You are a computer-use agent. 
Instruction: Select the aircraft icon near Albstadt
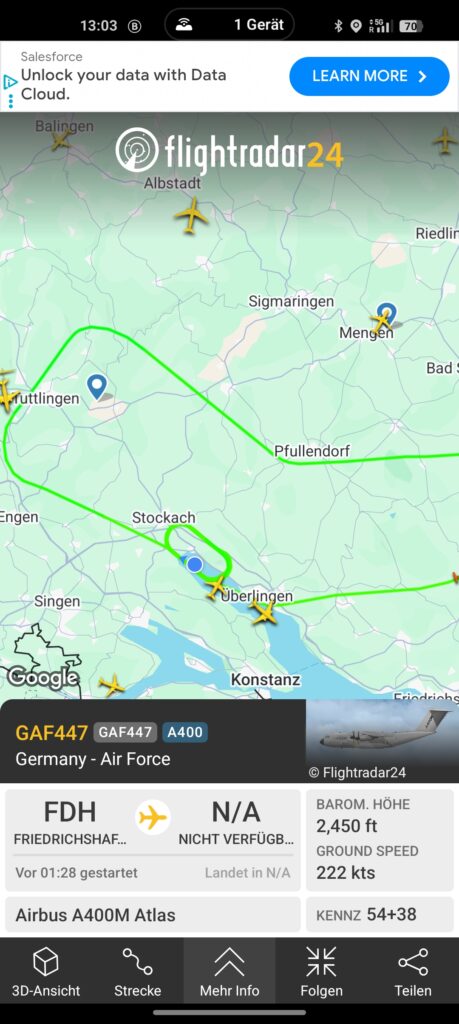tap(191, 215)
